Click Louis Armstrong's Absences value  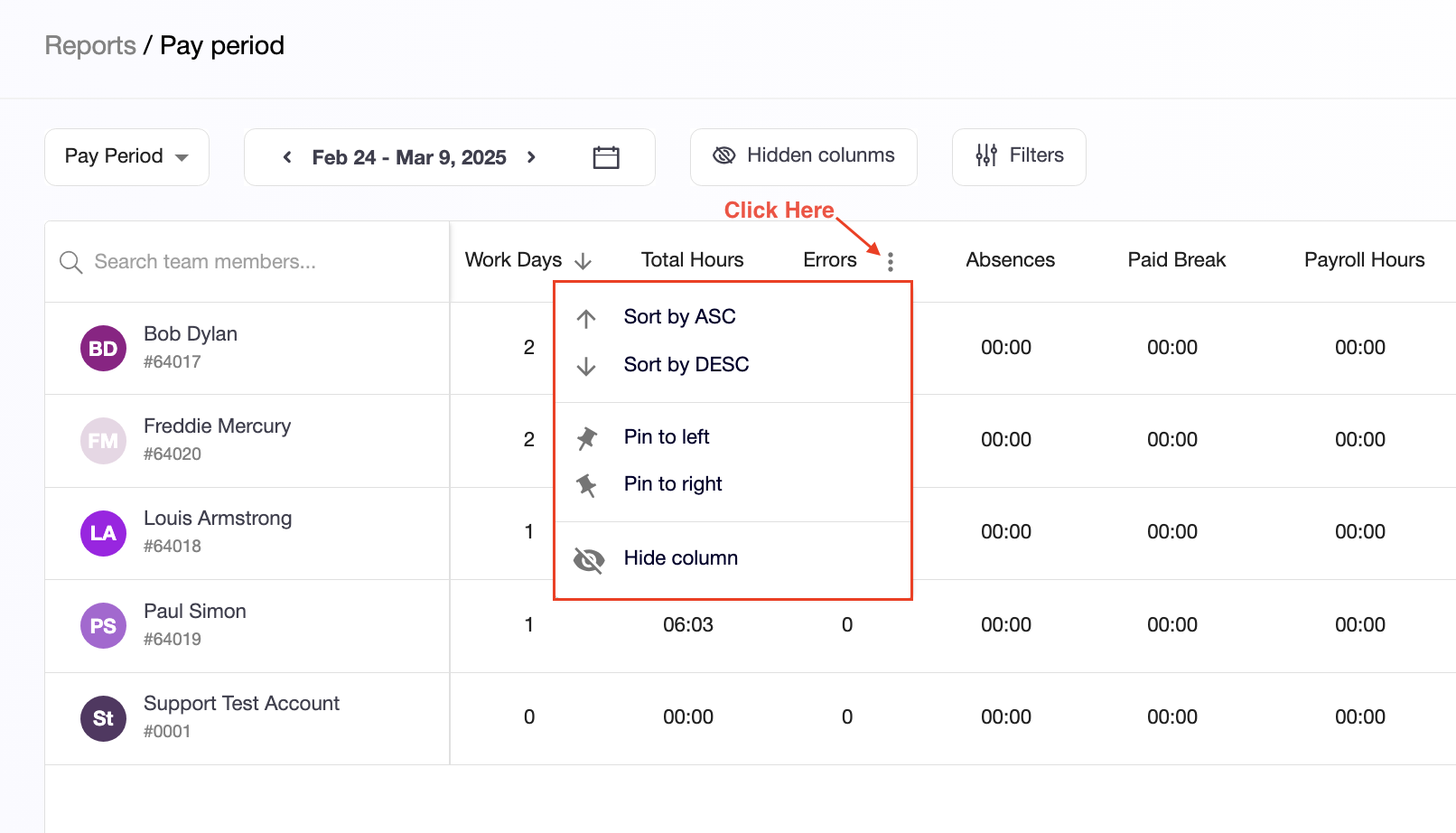(x=1006, y=532)
